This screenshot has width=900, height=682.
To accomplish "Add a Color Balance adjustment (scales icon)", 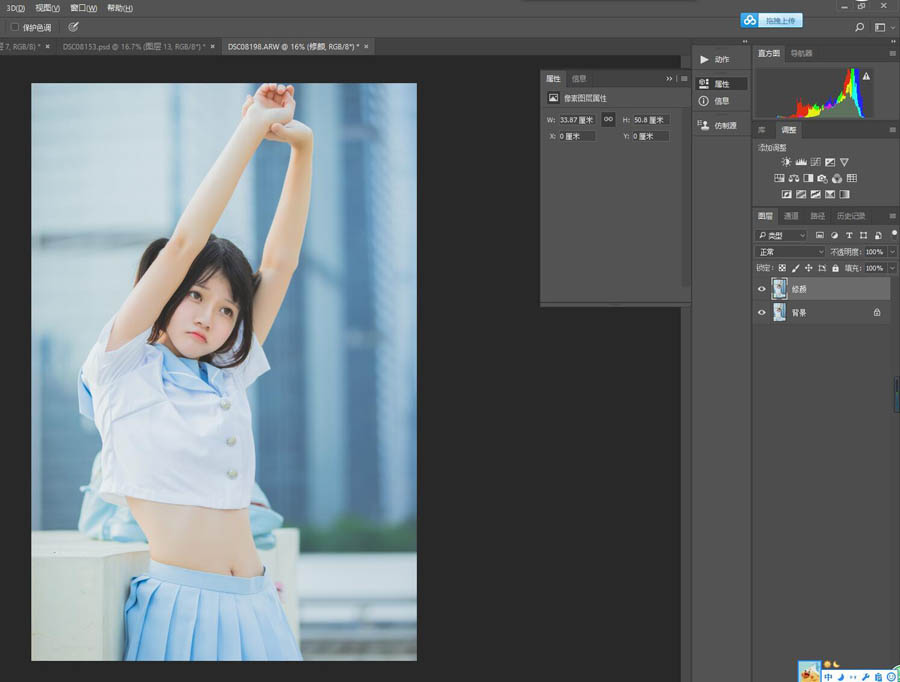I will coord(792,178).
